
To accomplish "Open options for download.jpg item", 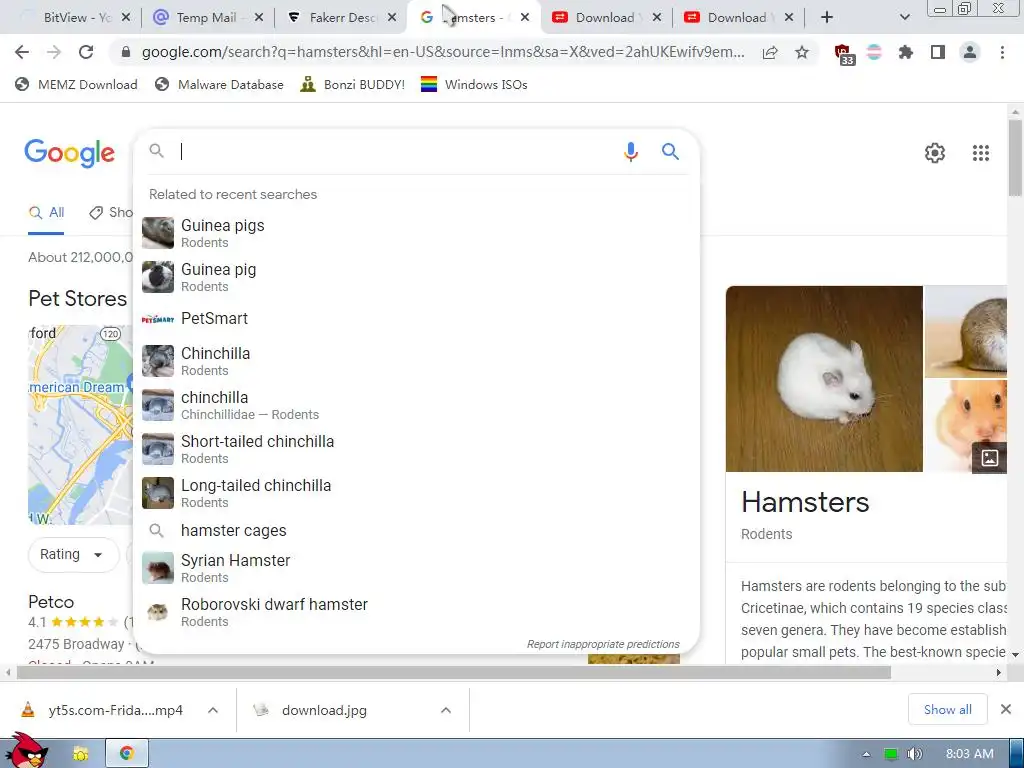I will pos(446,710).
